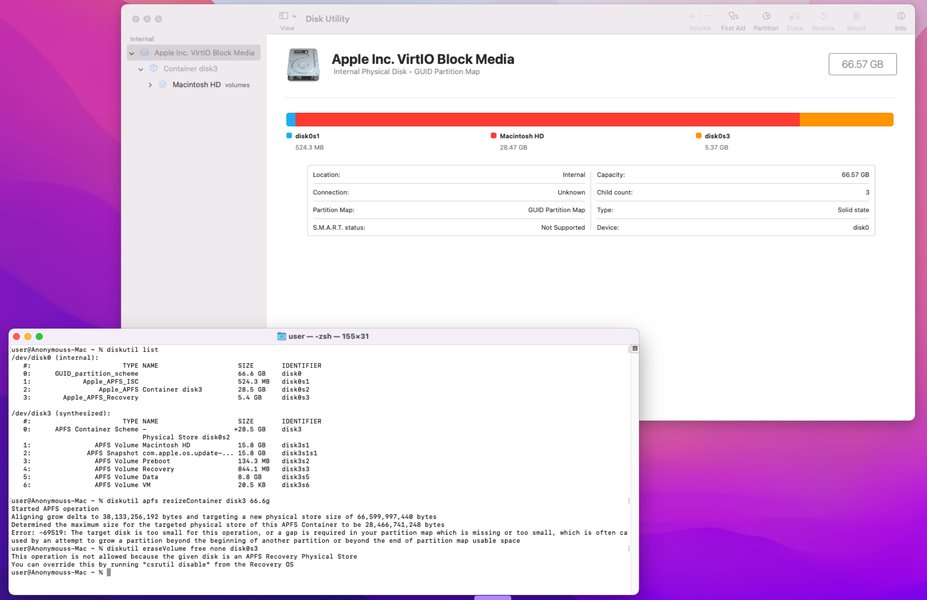The height and width of the screenshot is (600, 927).
Task: Click the remove volume minus icon
Action: tap(707, 16)
